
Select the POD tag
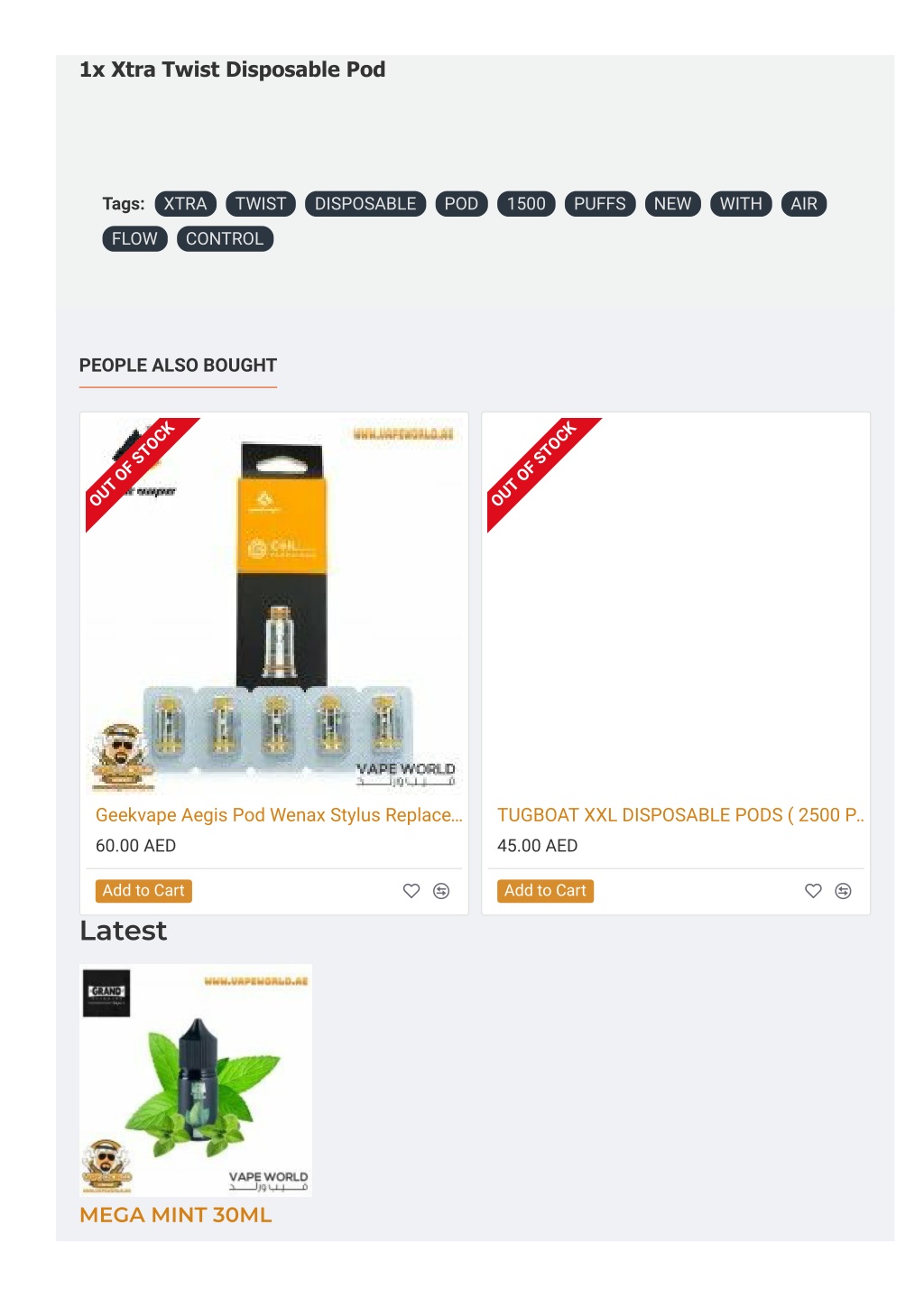pos(461,204)
